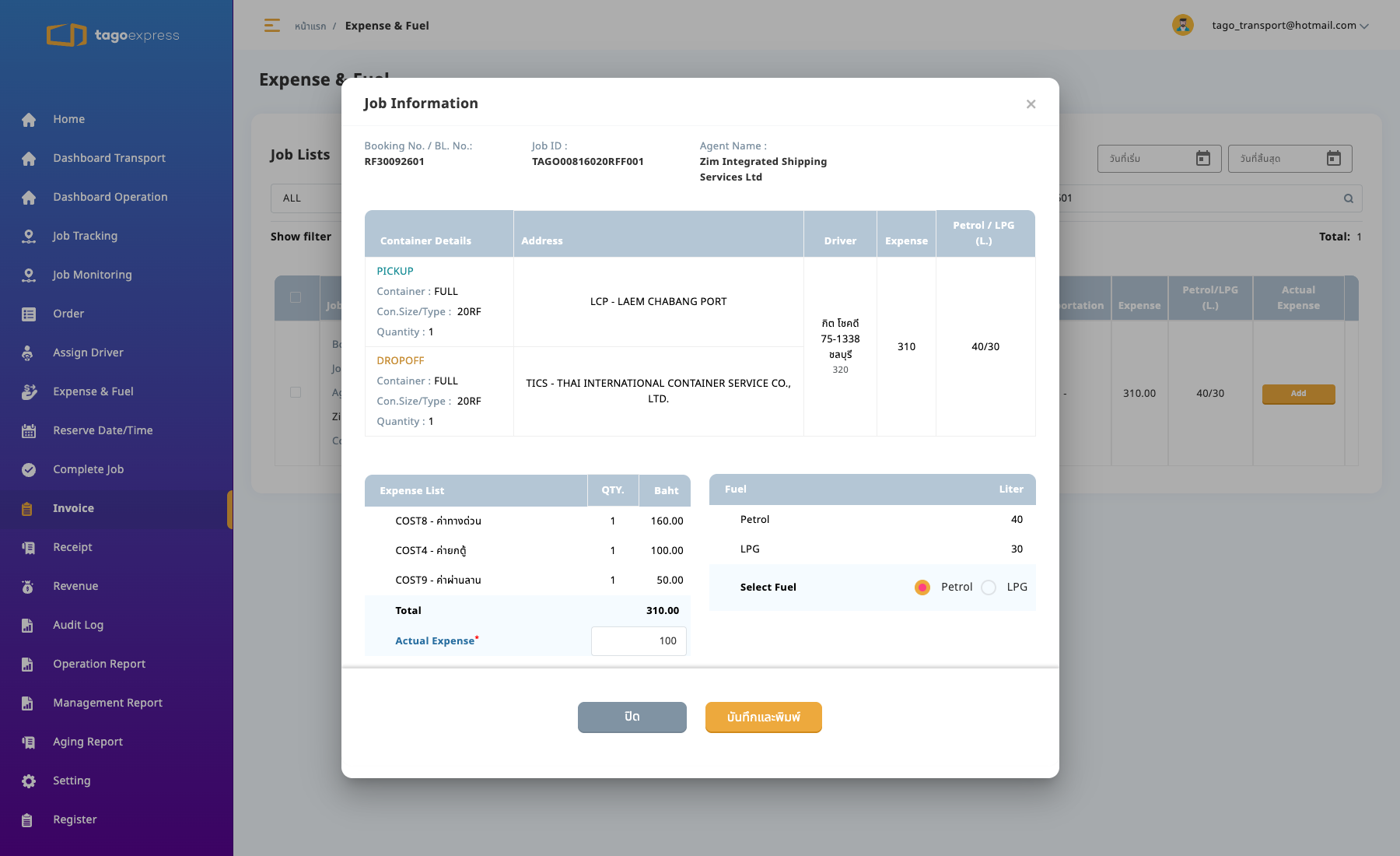
Task: Click the Job Tracking pin icon
Action: coord(29,237)
